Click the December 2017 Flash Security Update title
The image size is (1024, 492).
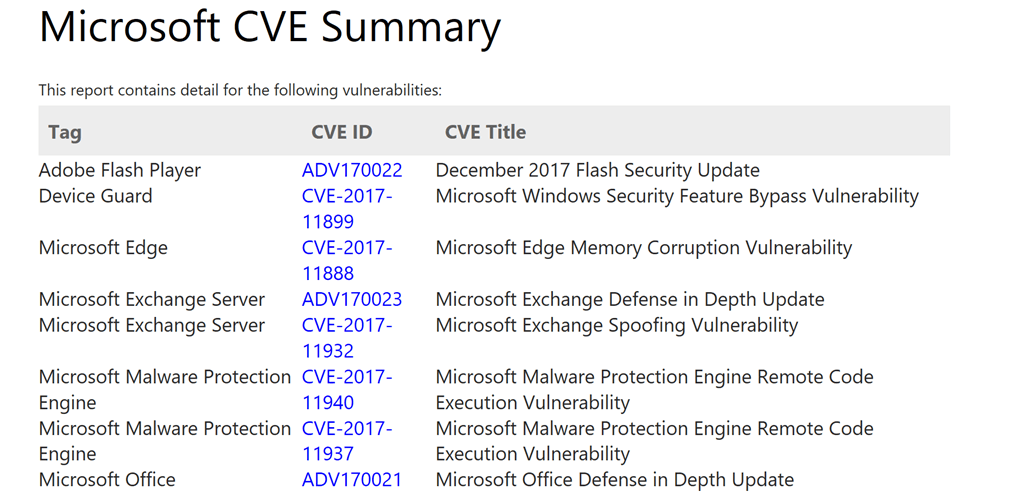point(597,170)
